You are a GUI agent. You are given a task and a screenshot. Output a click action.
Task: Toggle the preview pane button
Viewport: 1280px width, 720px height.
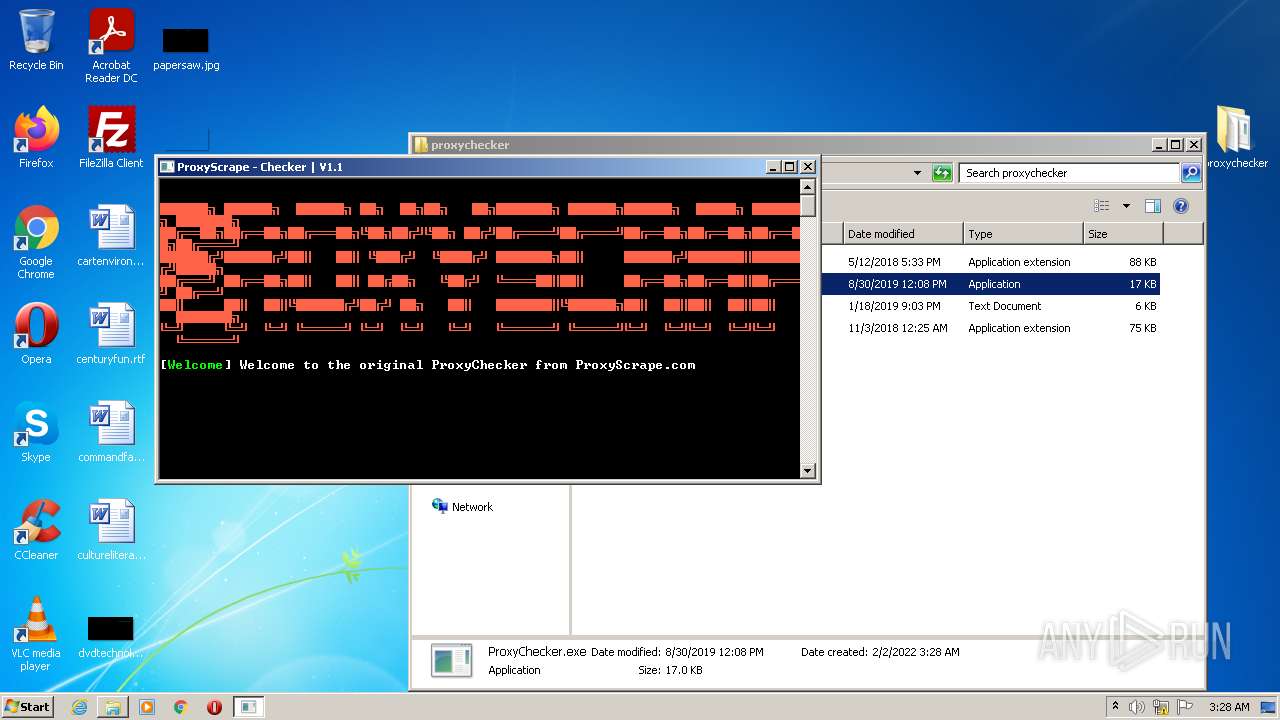coord(1153,206)
